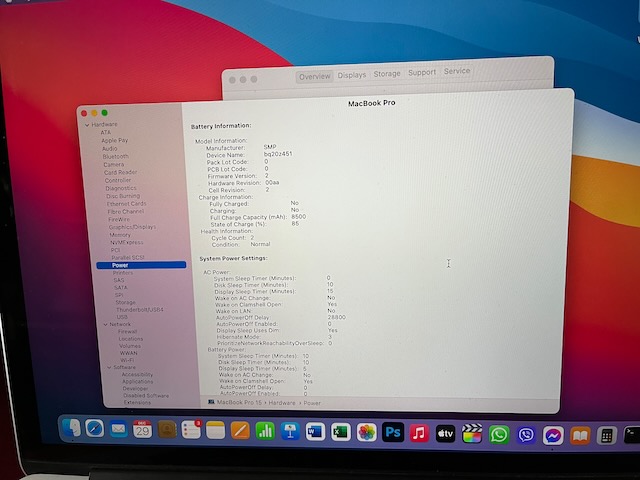Switch to Storage tab in About This Mac
Image resolution: width=640 pixels, height=480 pixels.
pyautogui.click(x=387, y=74)
